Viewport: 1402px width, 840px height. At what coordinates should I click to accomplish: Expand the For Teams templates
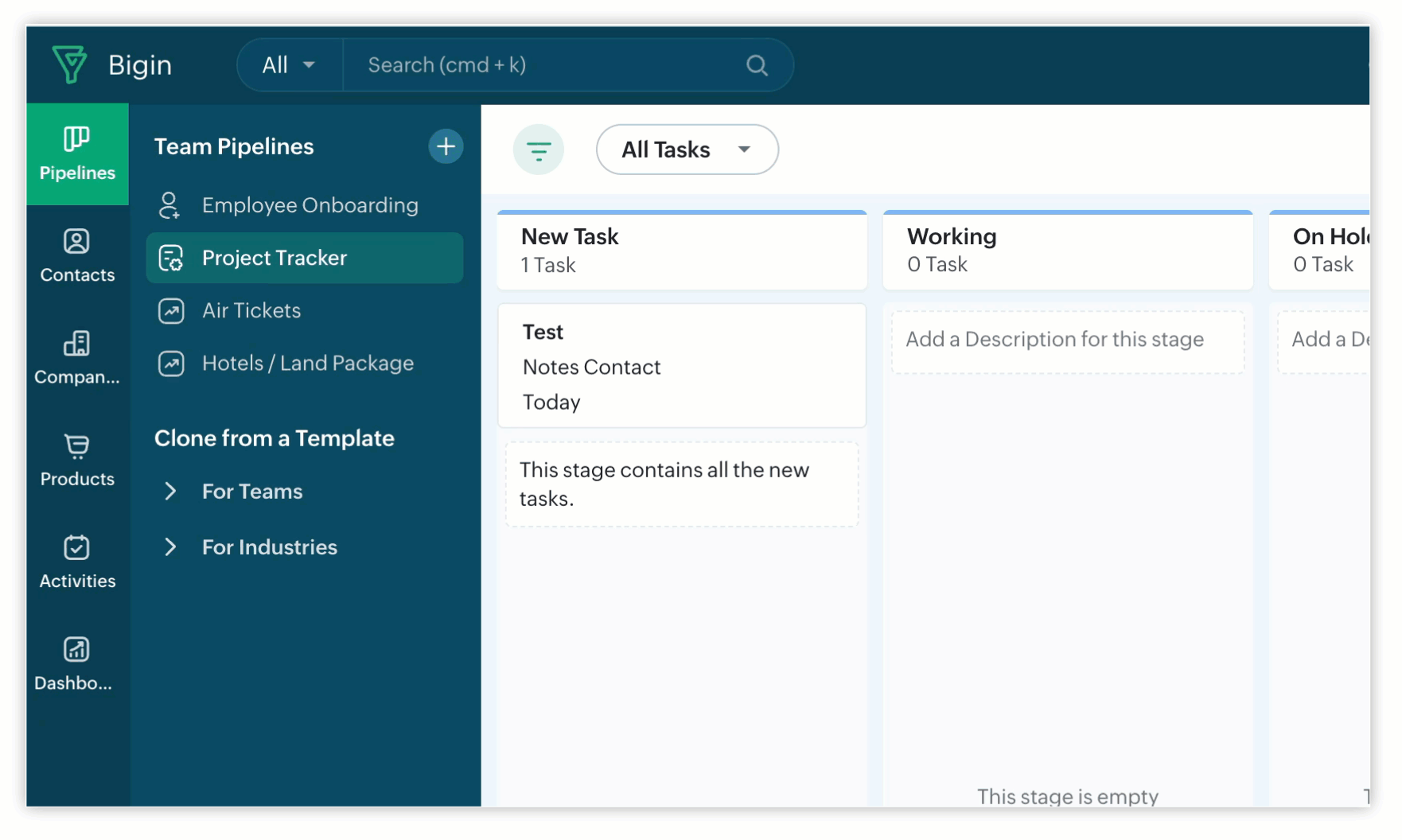pyautogui.click(x=169, y=492)
